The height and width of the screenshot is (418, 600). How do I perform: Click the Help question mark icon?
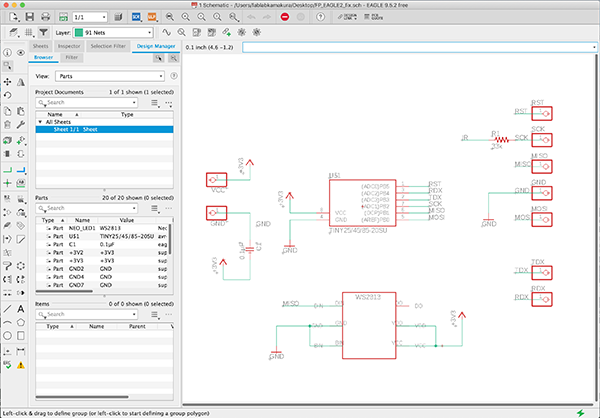[321, 17]
